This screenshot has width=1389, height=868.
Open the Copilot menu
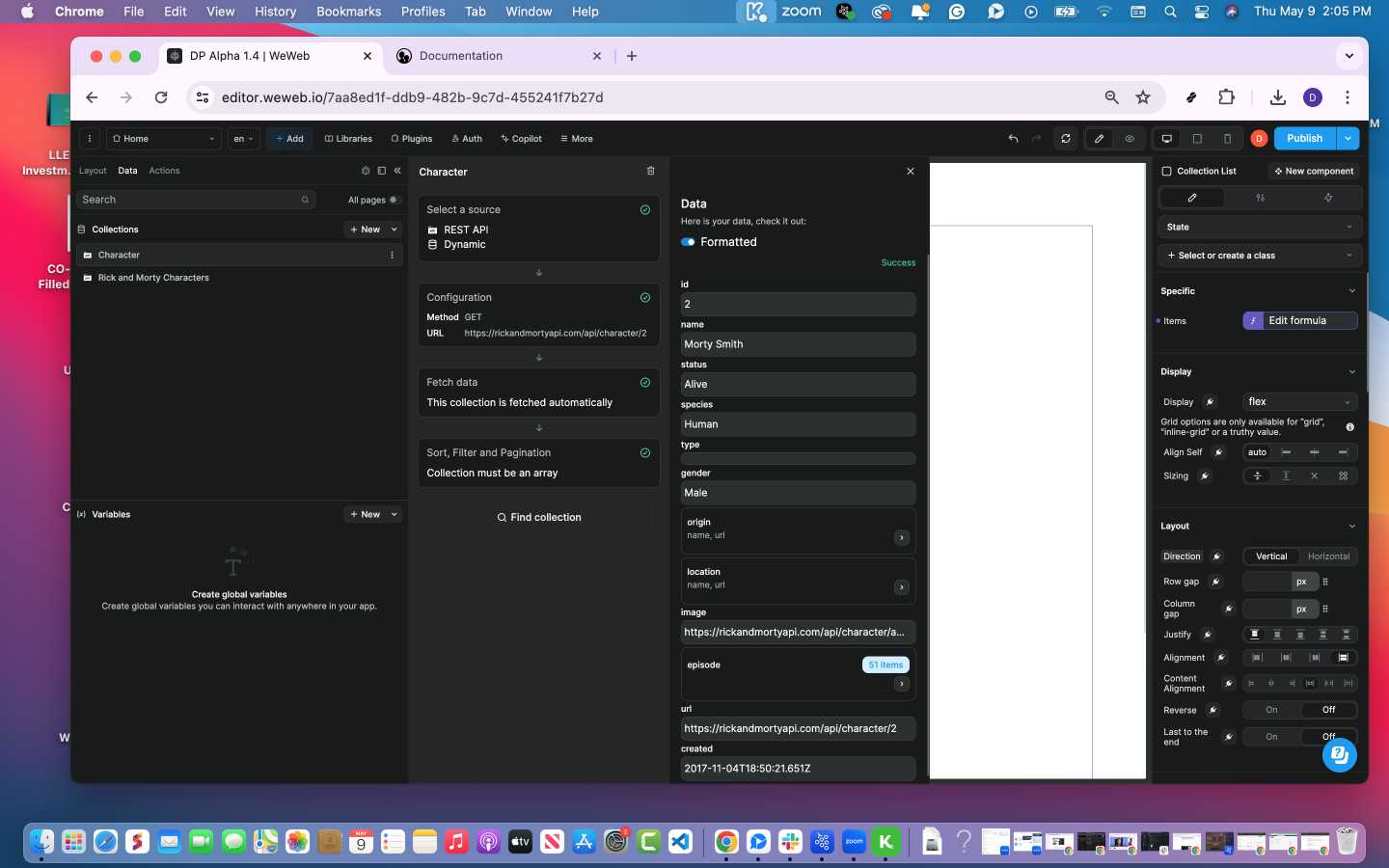[x=522, y=139]
